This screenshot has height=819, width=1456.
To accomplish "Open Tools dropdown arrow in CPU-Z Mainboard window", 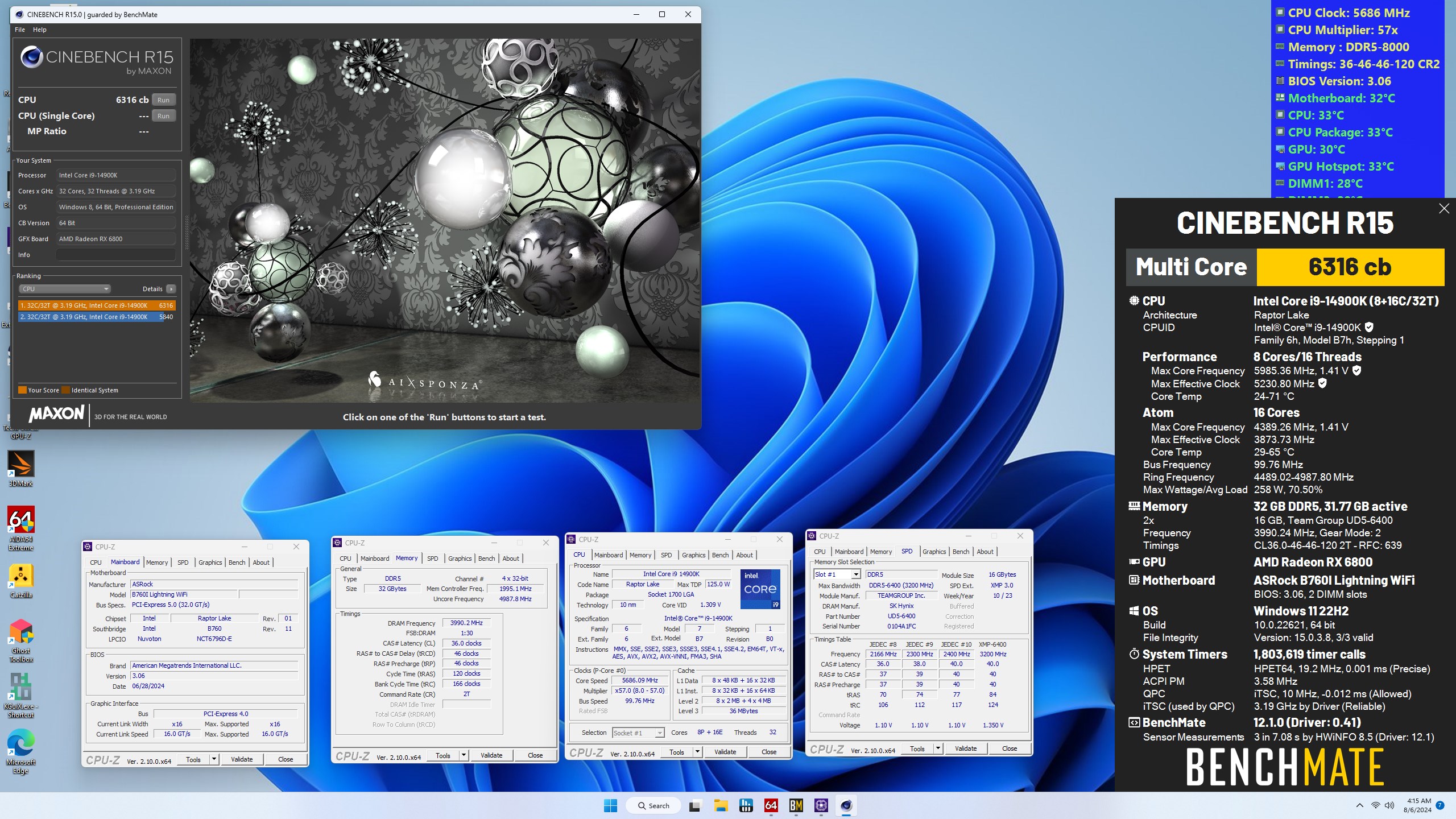I will coord(214,759).
